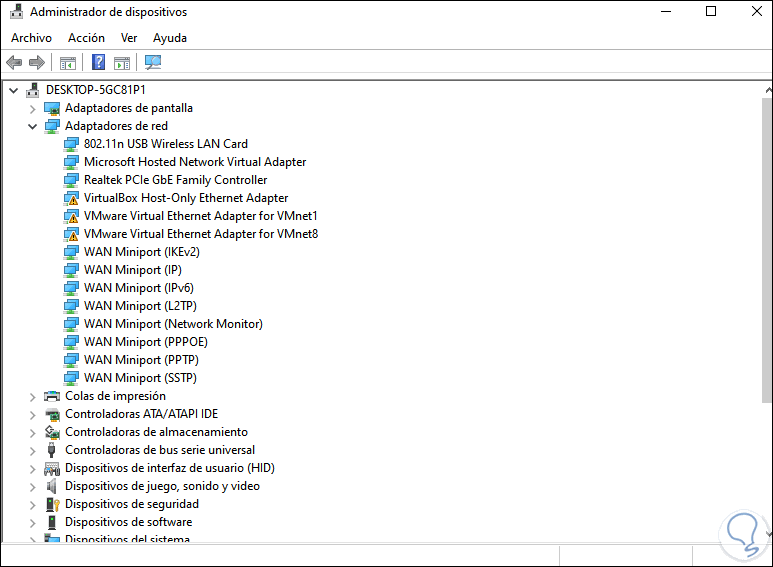773x567 pixels.
Task: Select WAN Miniport (PPPOE)
Action: [x=146, y=342]
